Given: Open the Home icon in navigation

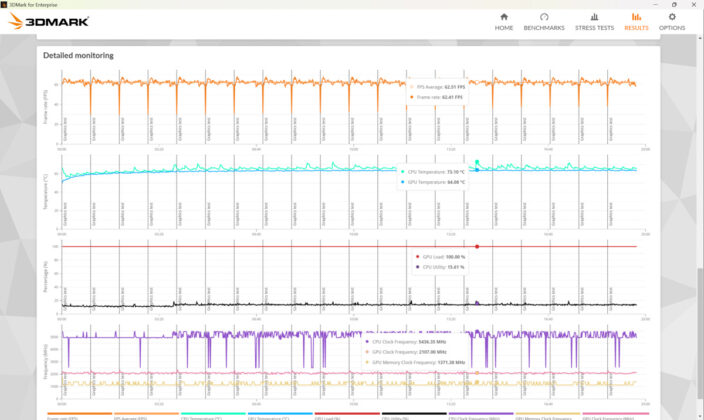Looking at the screenshot, I should [504, 17].
